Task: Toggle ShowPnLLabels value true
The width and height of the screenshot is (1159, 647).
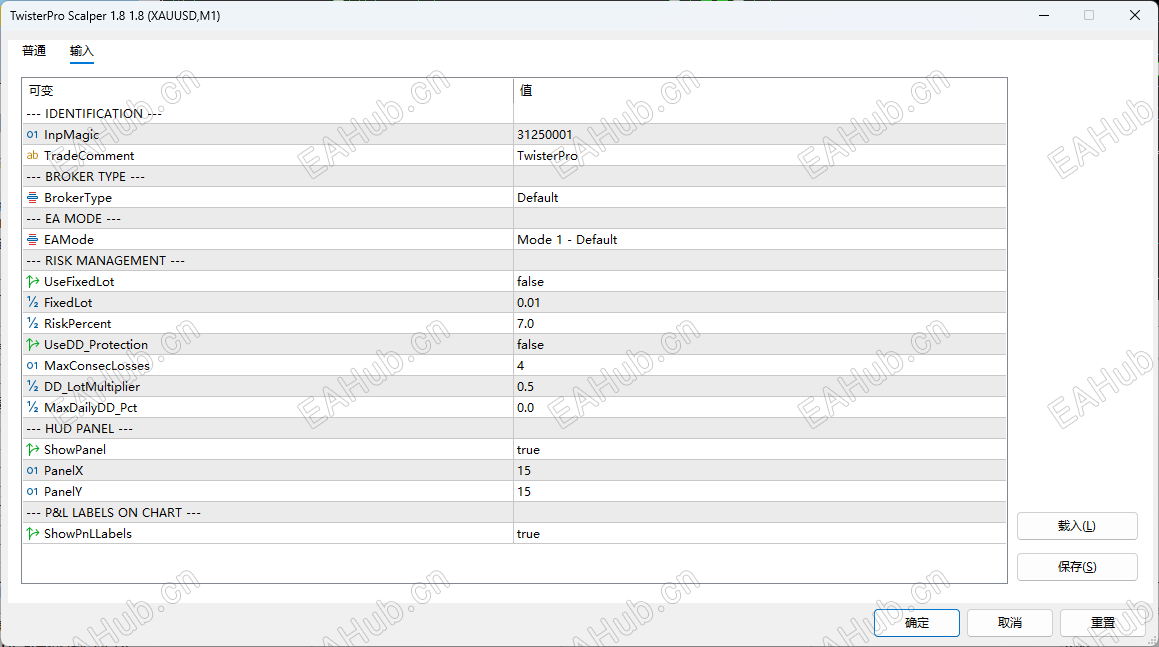Action: click(x=760, y=533)
